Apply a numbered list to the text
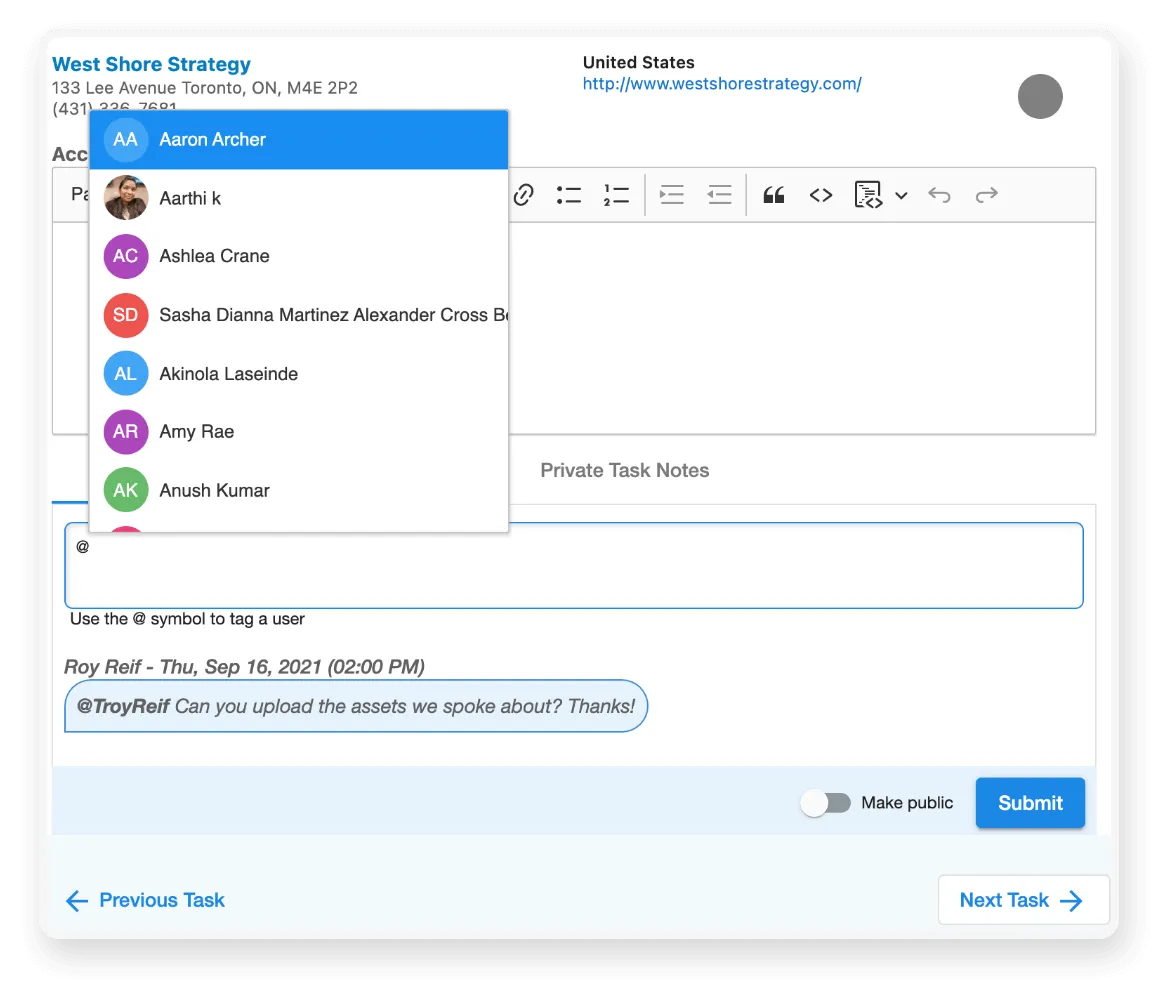The image size is (1170, 1000). [616, 195]
